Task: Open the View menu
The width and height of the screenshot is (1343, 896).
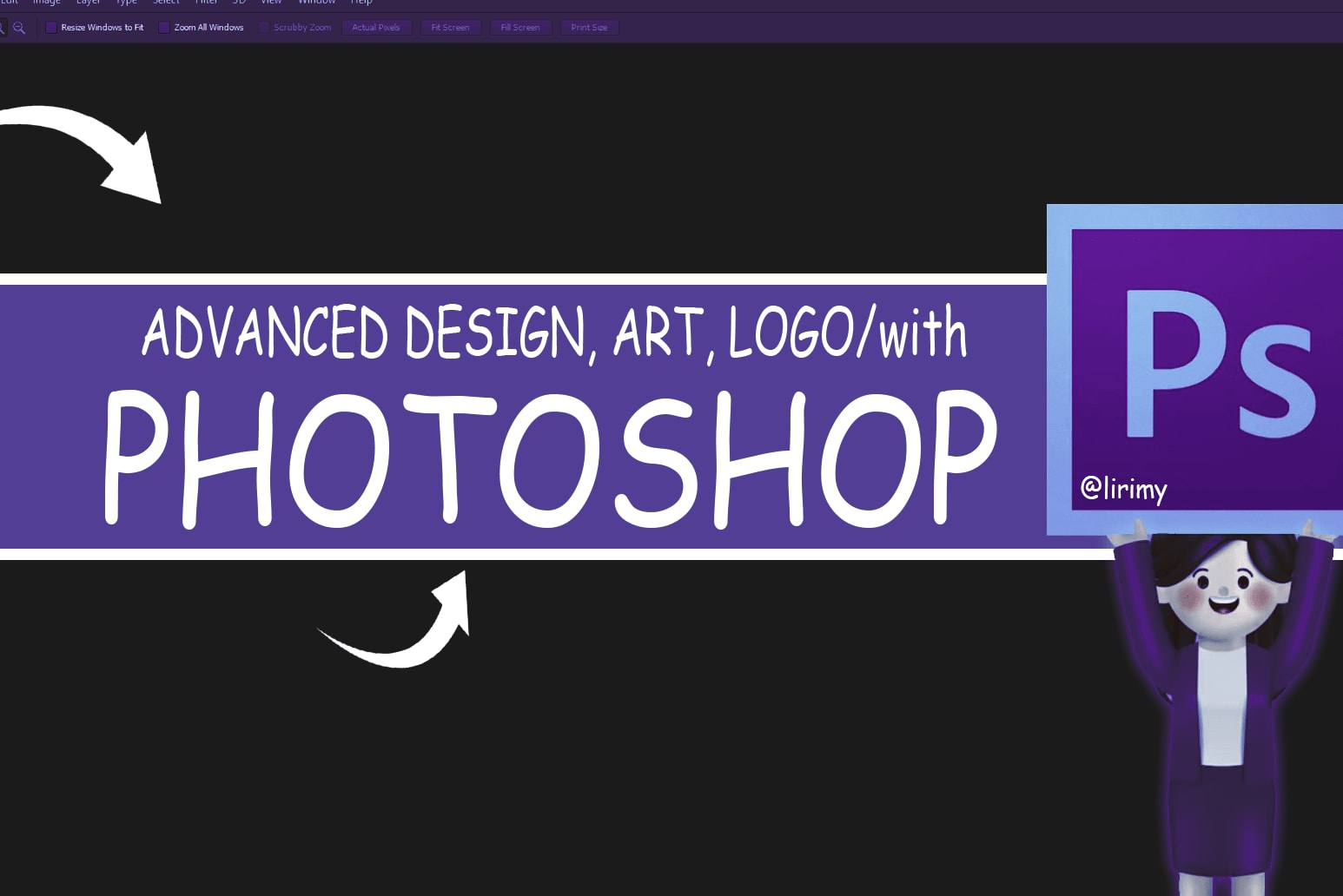Action: [x=271, y=3]
